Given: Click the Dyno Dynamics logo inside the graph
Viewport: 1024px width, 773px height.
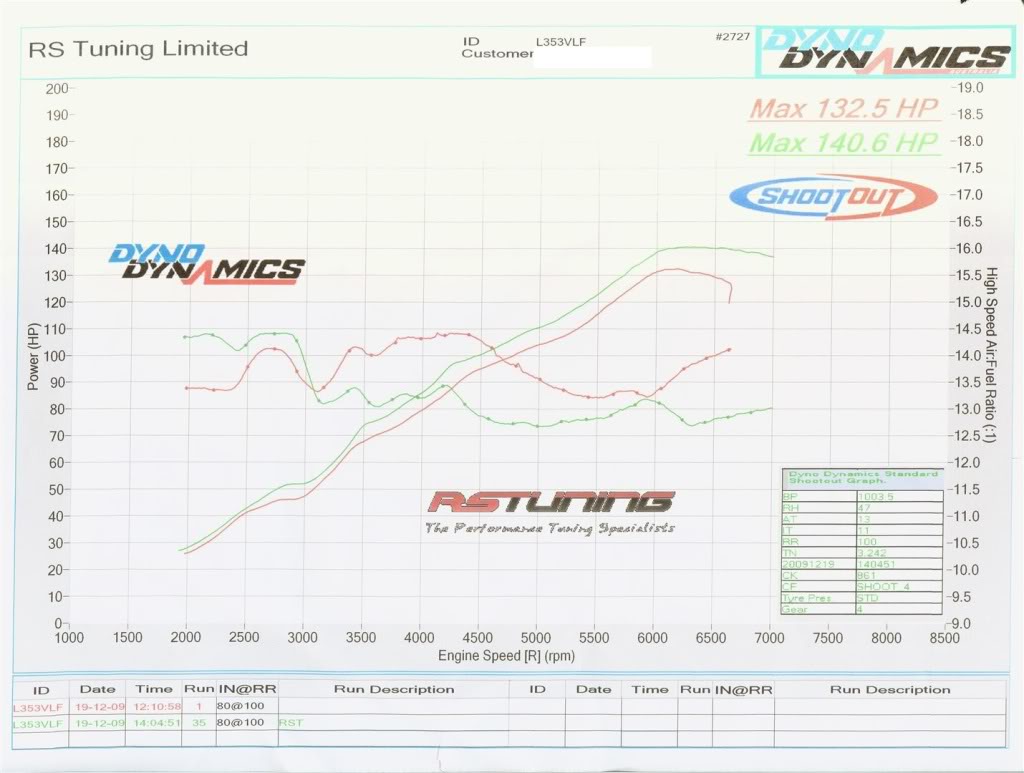Looking at the screenshot, I should coord(205,260).
